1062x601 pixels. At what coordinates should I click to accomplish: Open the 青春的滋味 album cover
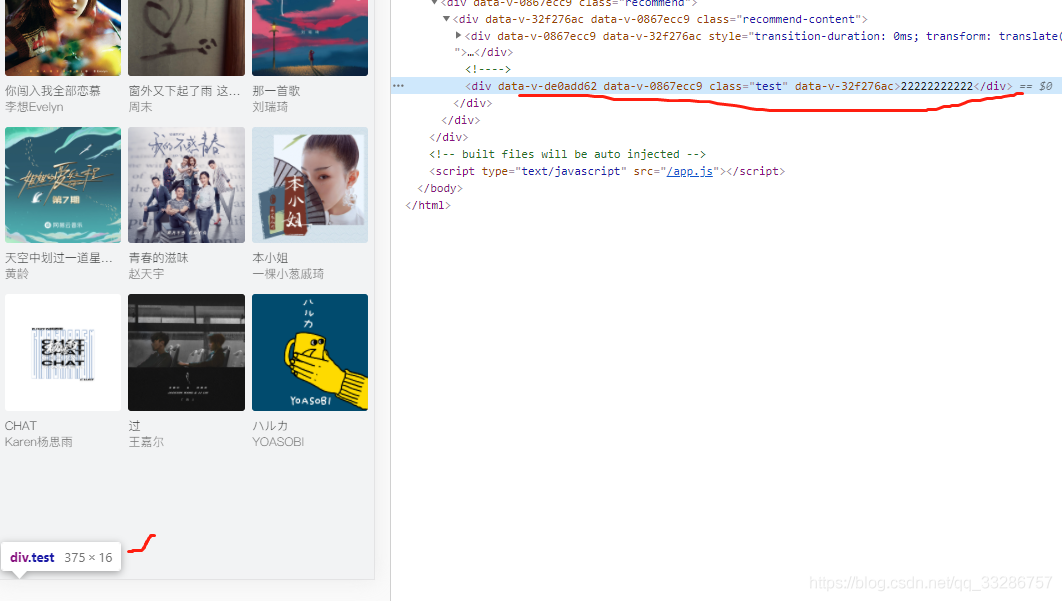pos(186,185)
